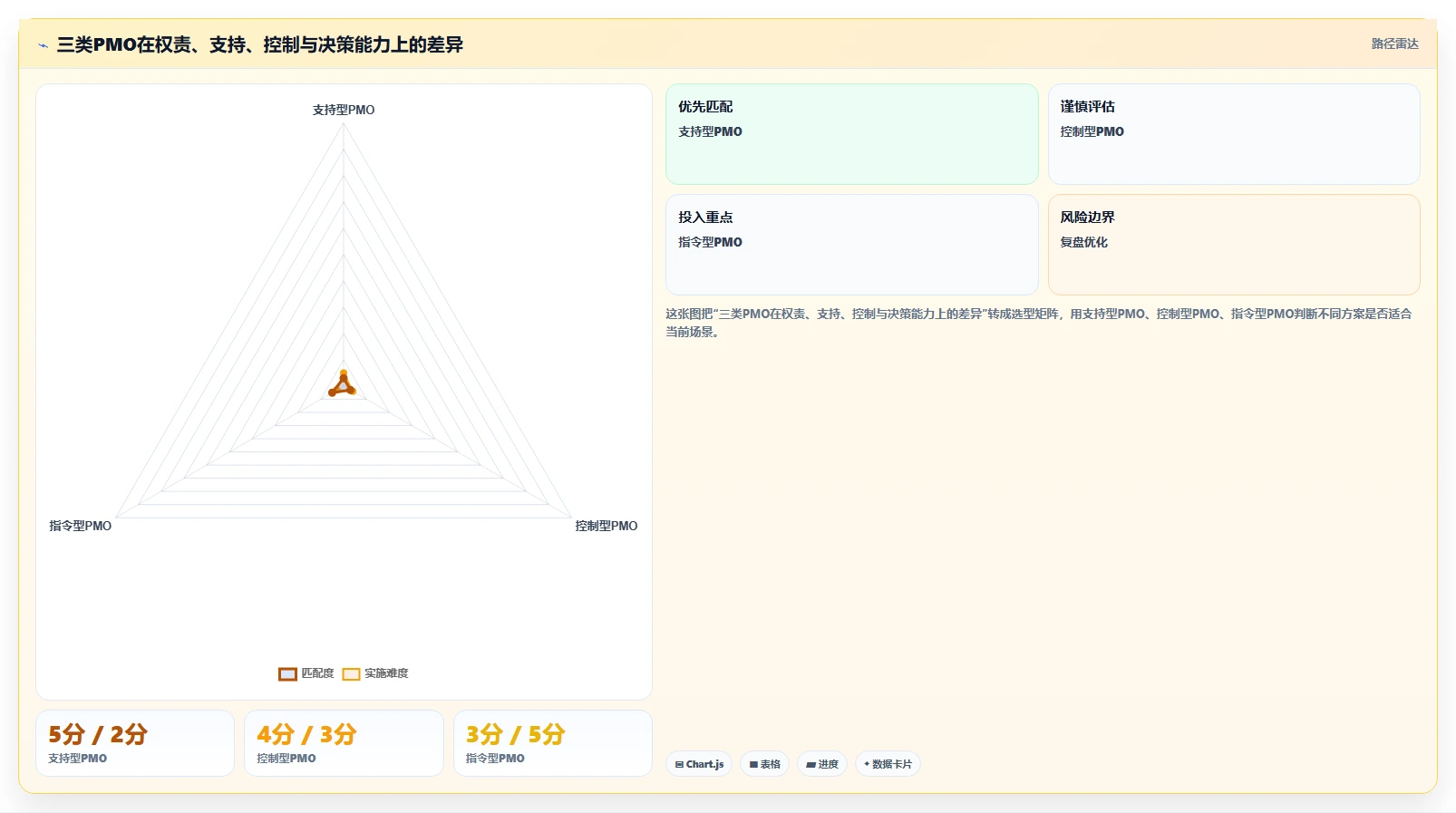Click the 路径雷达 label in the header

tap(1394, 44)
